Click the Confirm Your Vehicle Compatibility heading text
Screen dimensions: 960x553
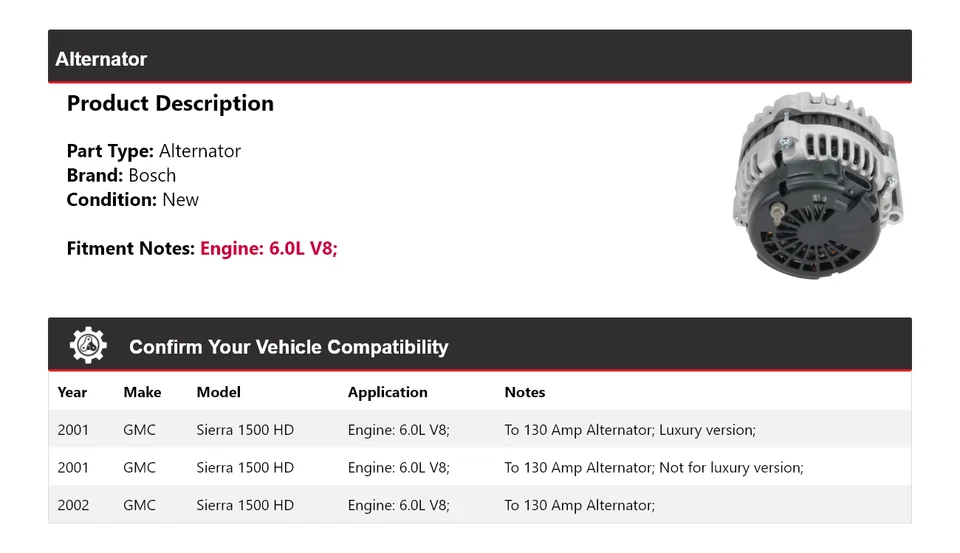point(288,347)
